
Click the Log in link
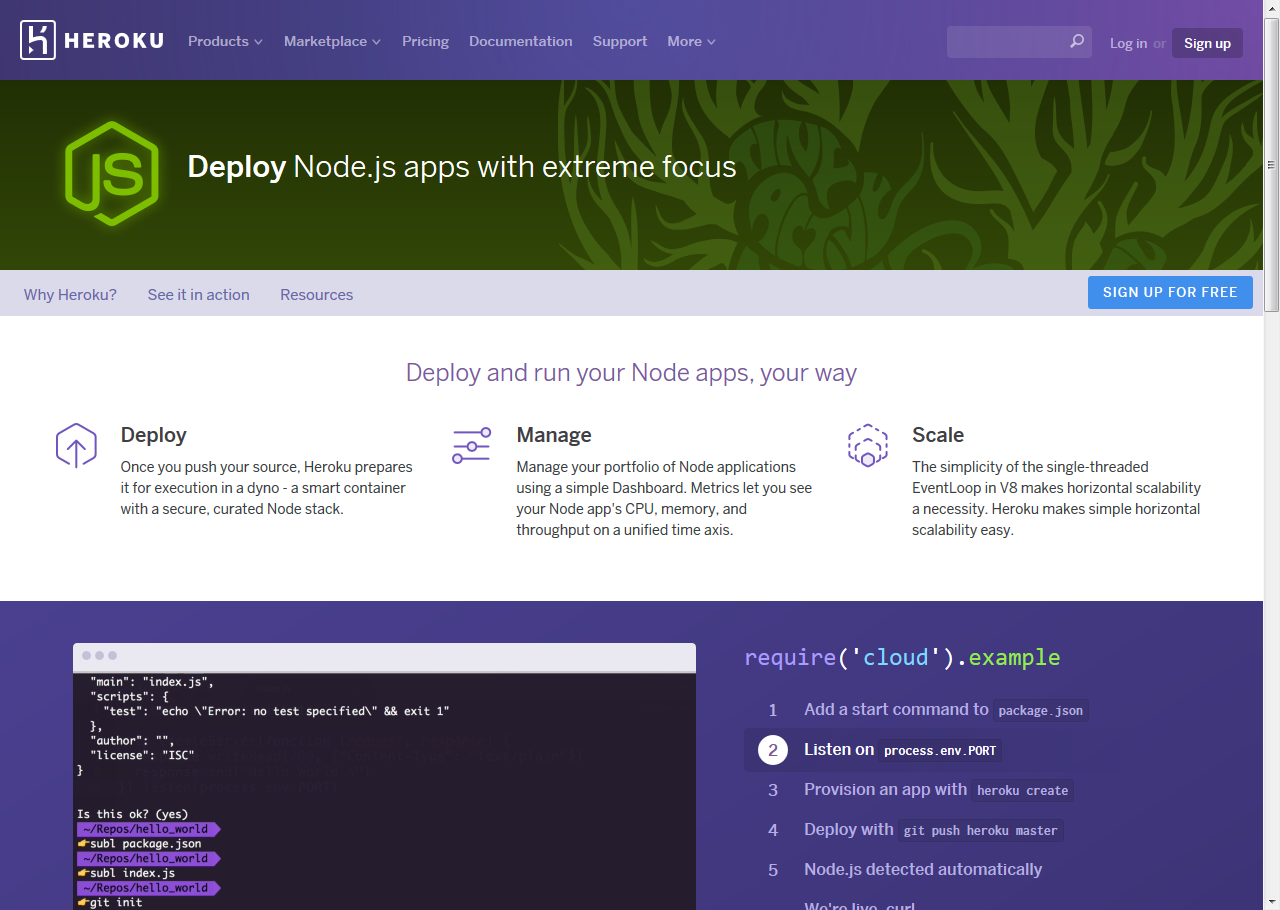coord(1128,43)
